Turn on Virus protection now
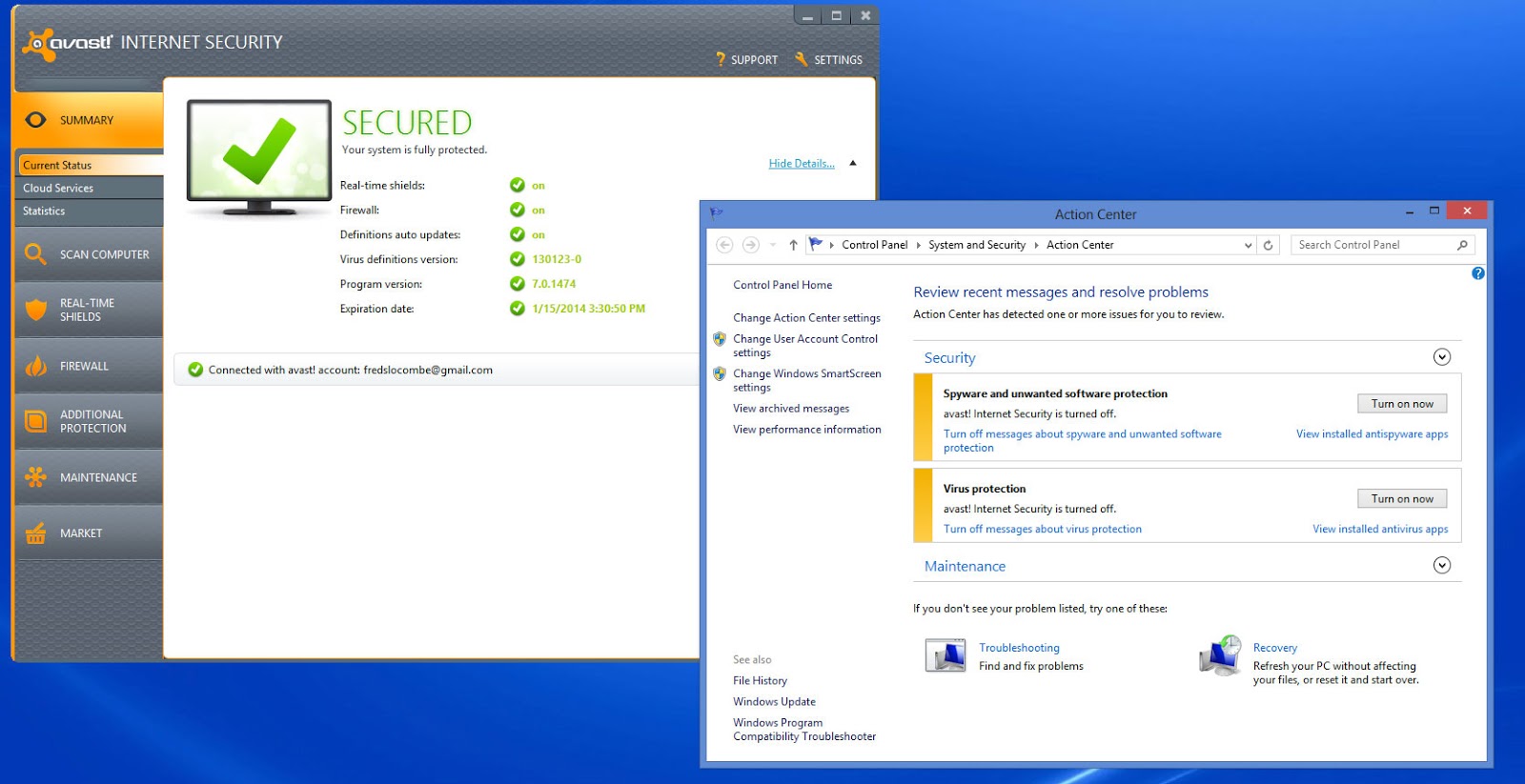 pyautogui.click(x=1402, y=499)
